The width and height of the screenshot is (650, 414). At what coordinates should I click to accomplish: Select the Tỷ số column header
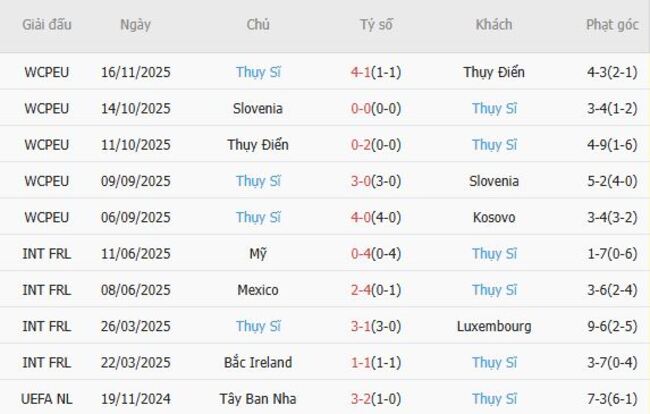coord(375,25)
